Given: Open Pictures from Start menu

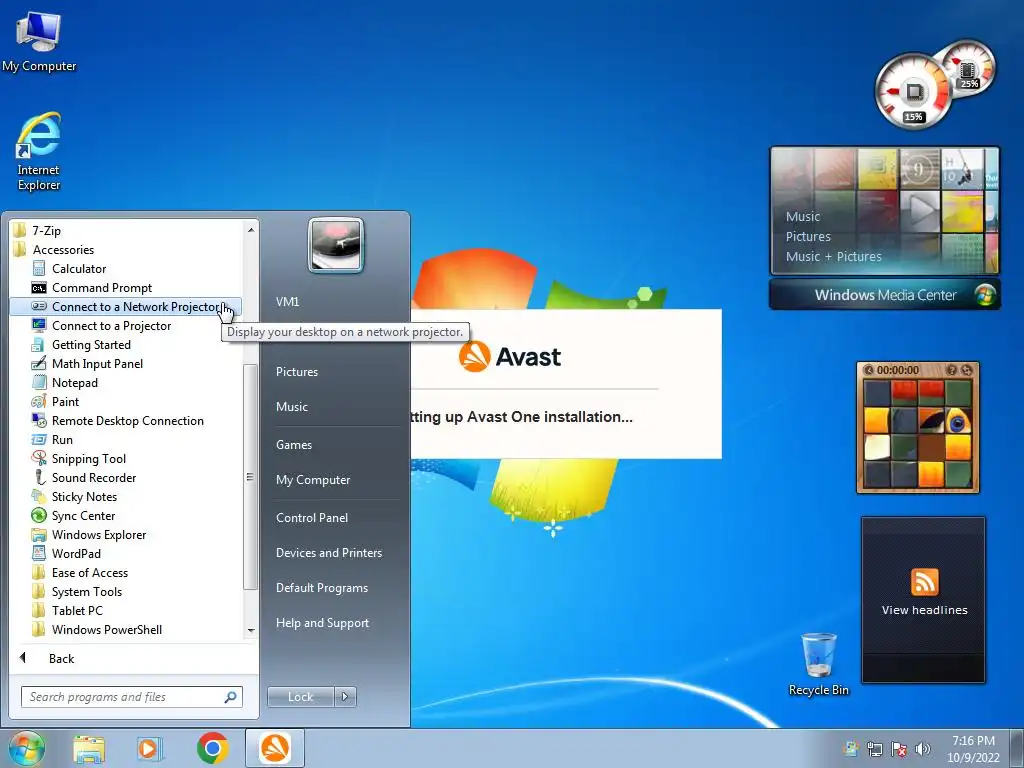Looking at the screenshot, I should [296, 372].
